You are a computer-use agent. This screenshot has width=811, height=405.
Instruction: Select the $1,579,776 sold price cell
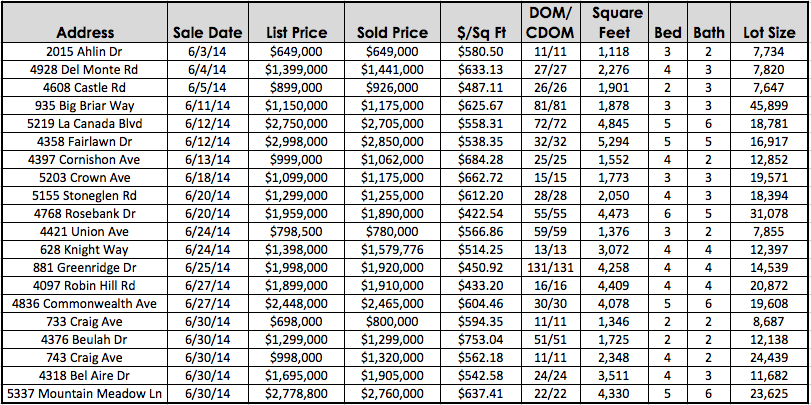(x=393, y=250)
